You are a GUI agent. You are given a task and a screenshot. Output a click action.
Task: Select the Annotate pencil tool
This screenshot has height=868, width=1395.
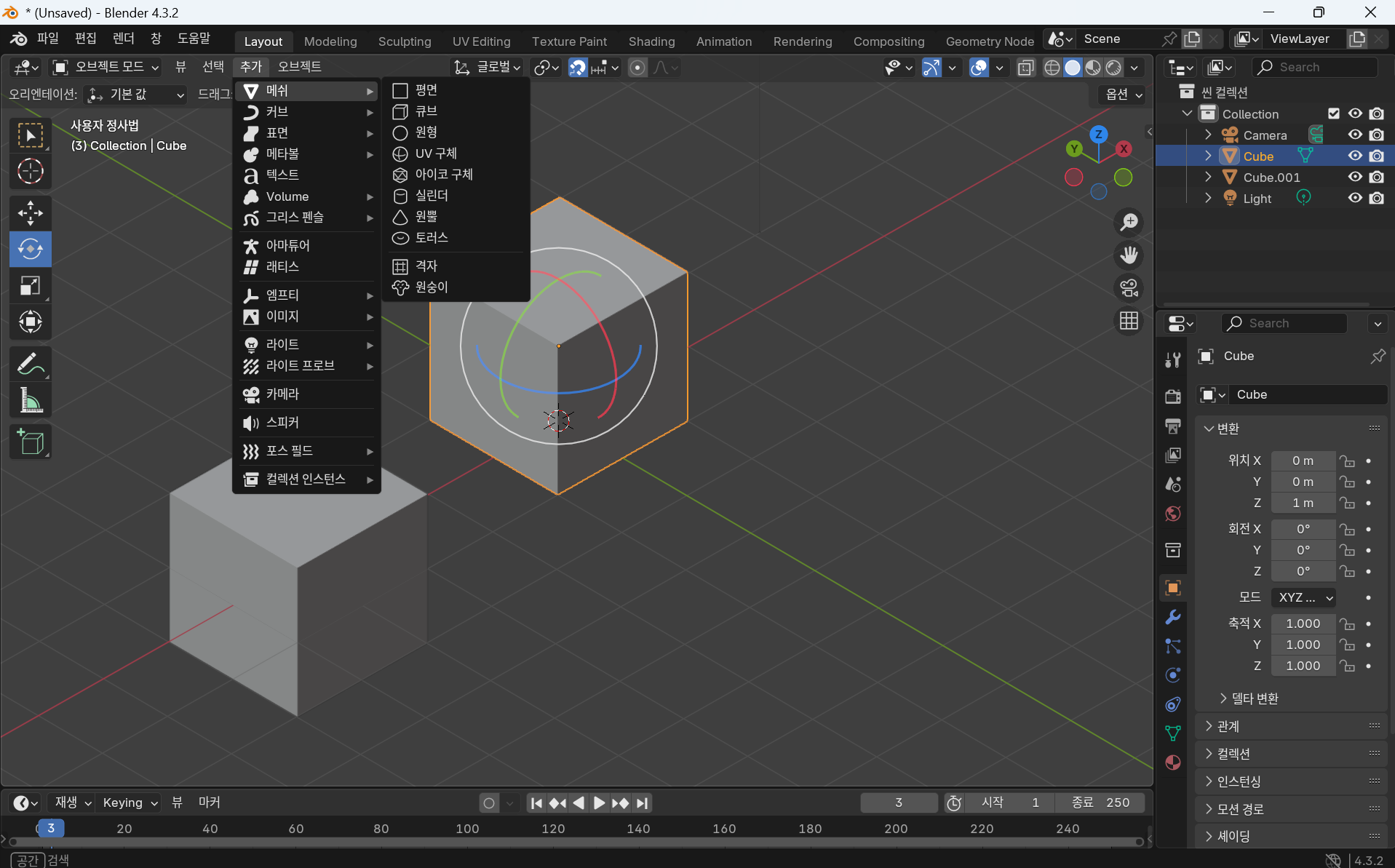tap(30, 364)
